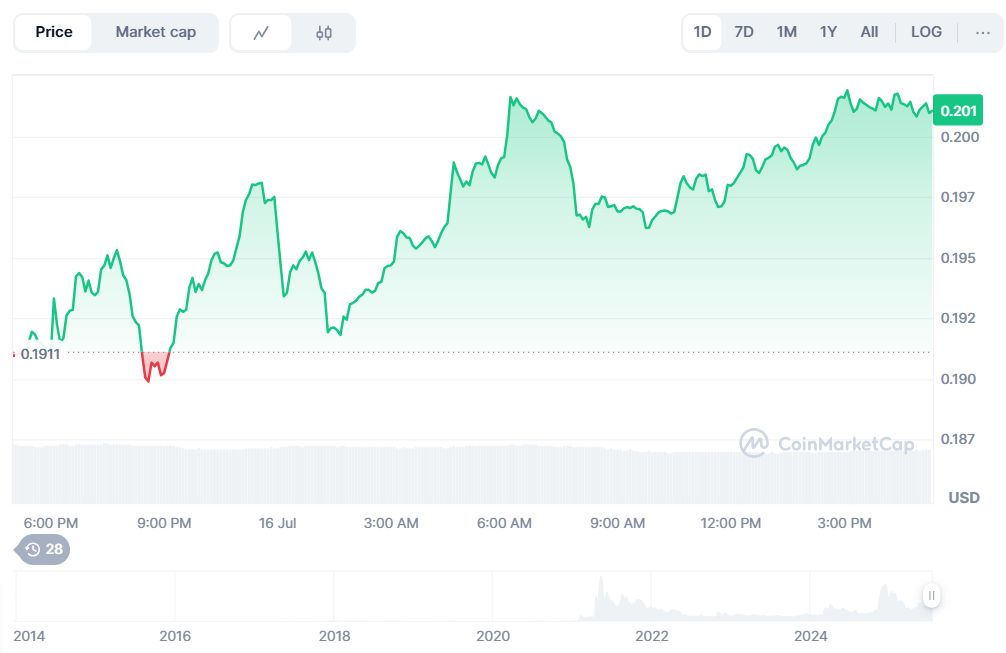
Task: Click the range slider handle on timeline
Action: 931,596
